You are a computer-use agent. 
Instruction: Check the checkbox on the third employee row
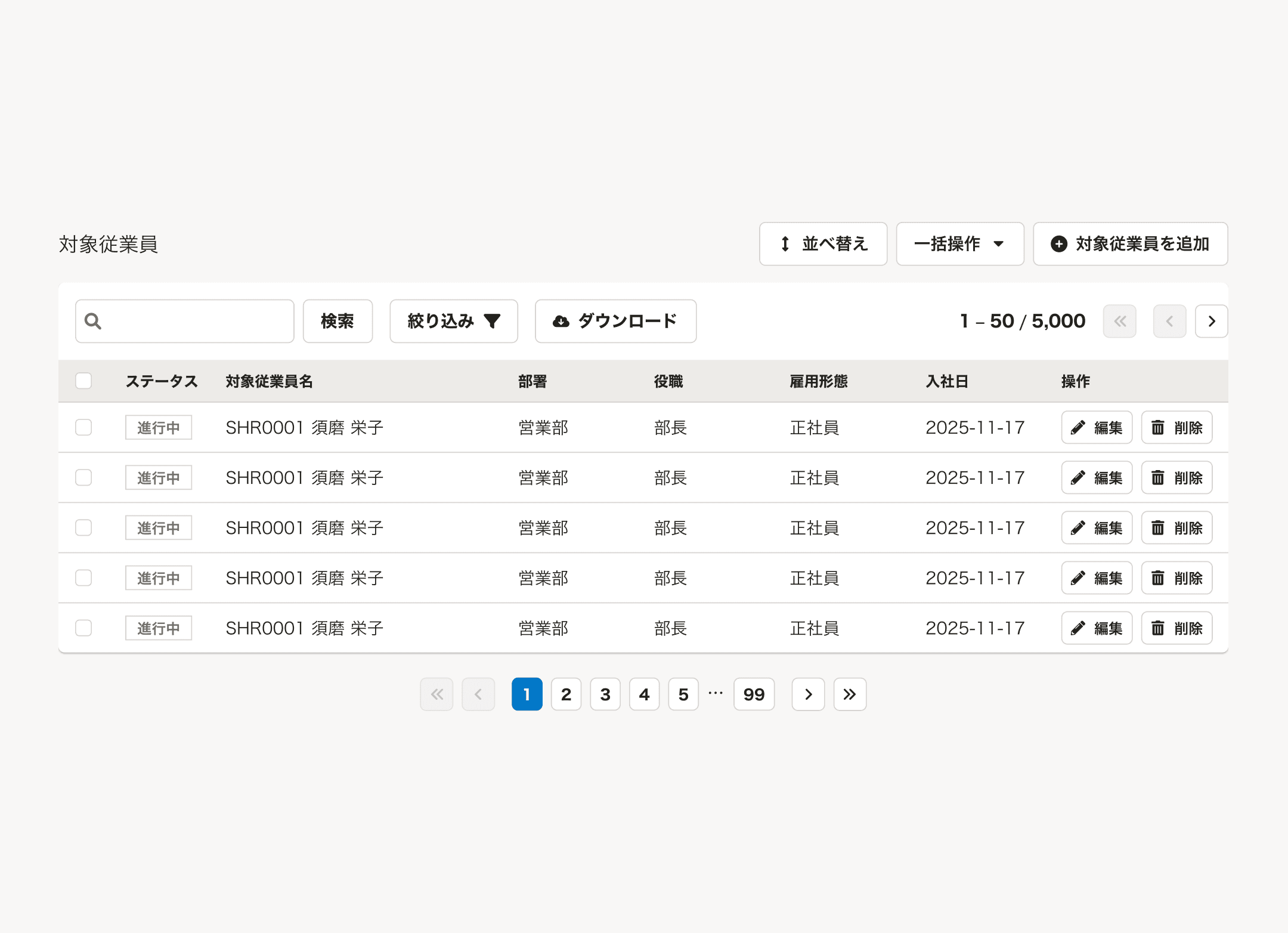(83, 527)
